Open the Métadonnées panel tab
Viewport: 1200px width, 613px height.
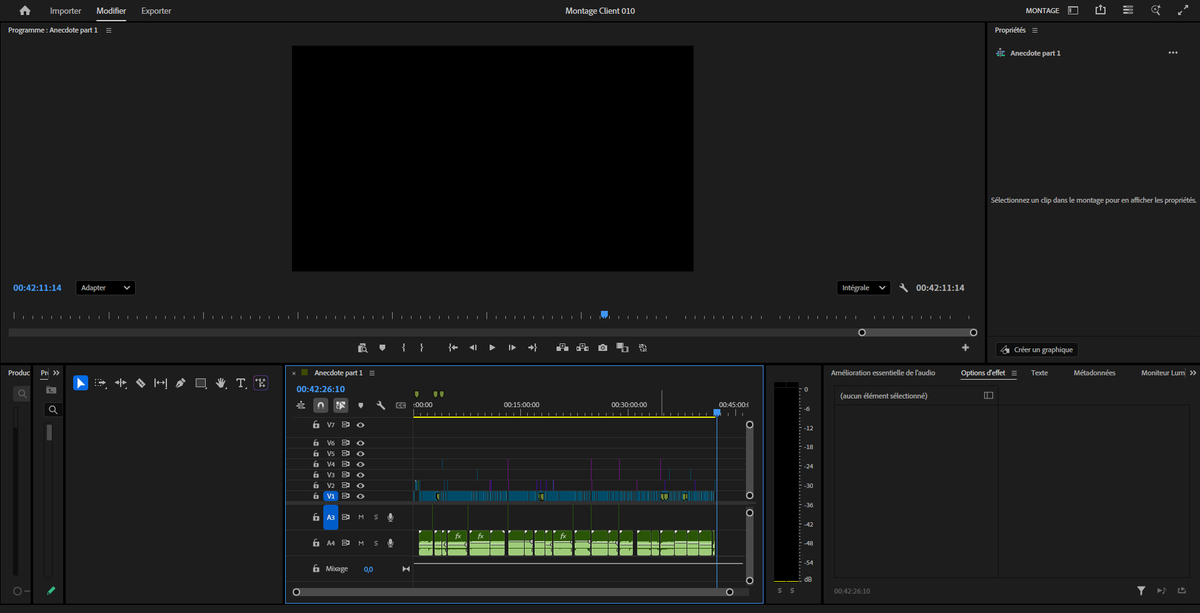pyautogui.click(x=1094, y=373)
